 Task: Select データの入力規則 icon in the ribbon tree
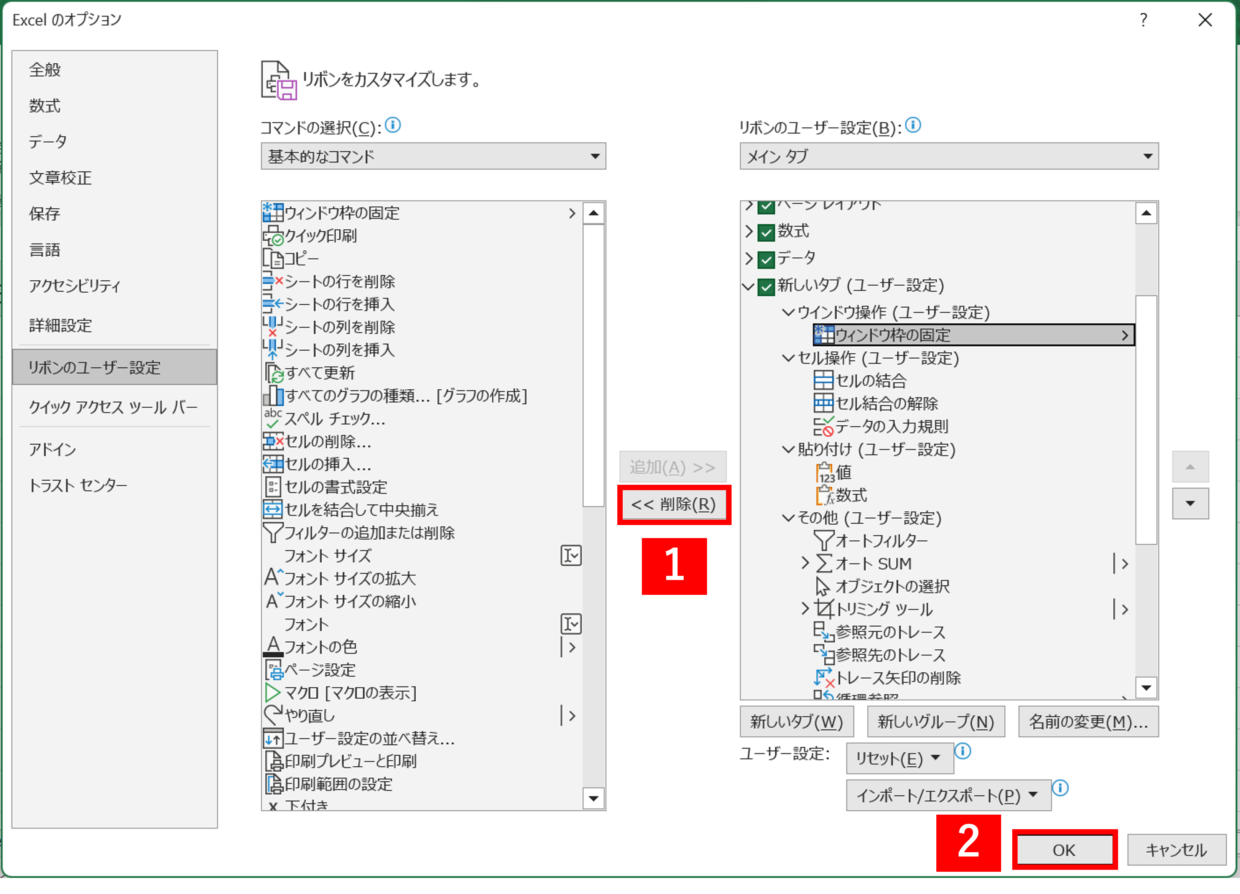[824, 427]
